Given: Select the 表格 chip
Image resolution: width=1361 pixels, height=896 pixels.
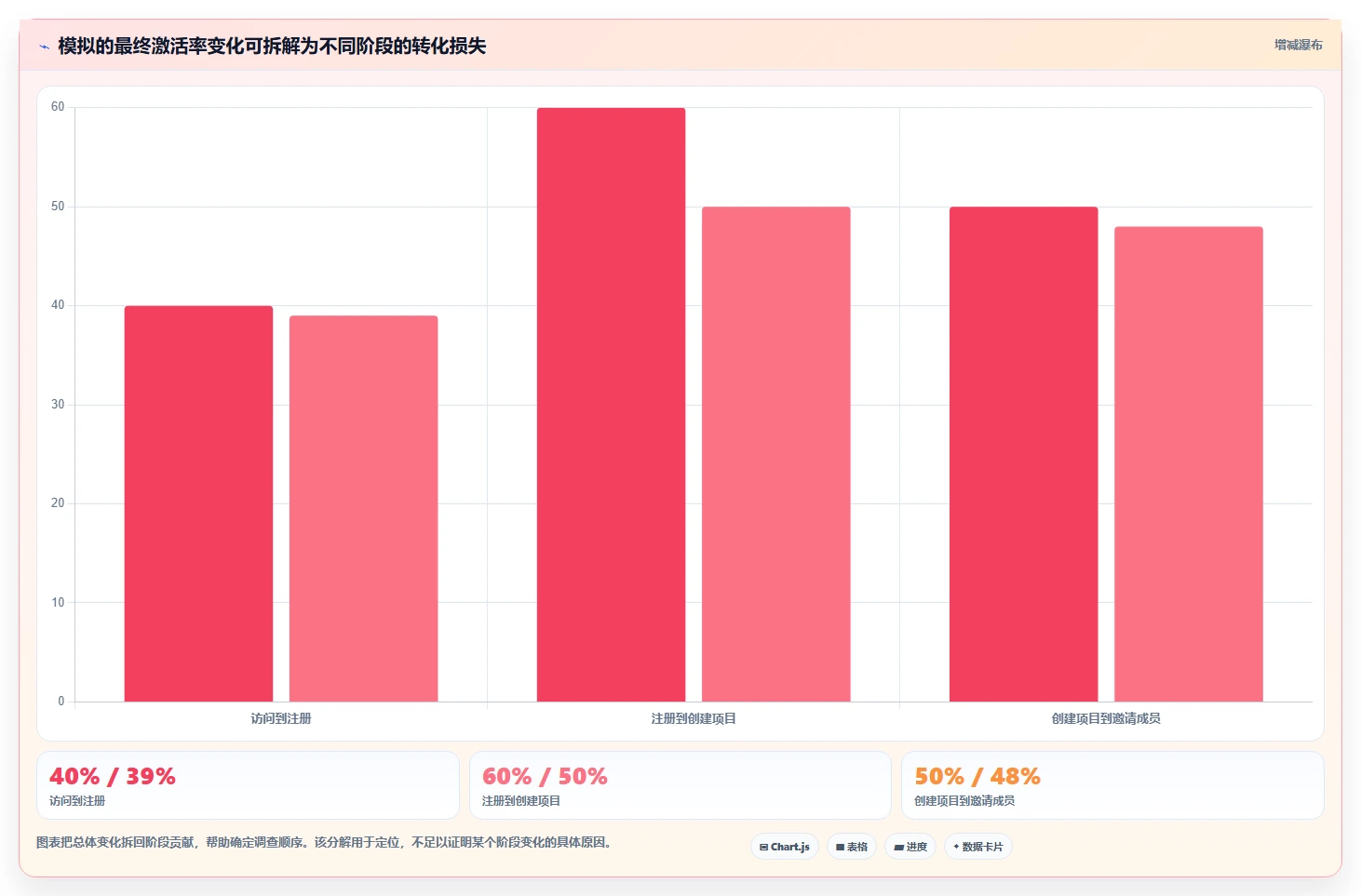Looking at the screenshot, I should click(852, 847).
